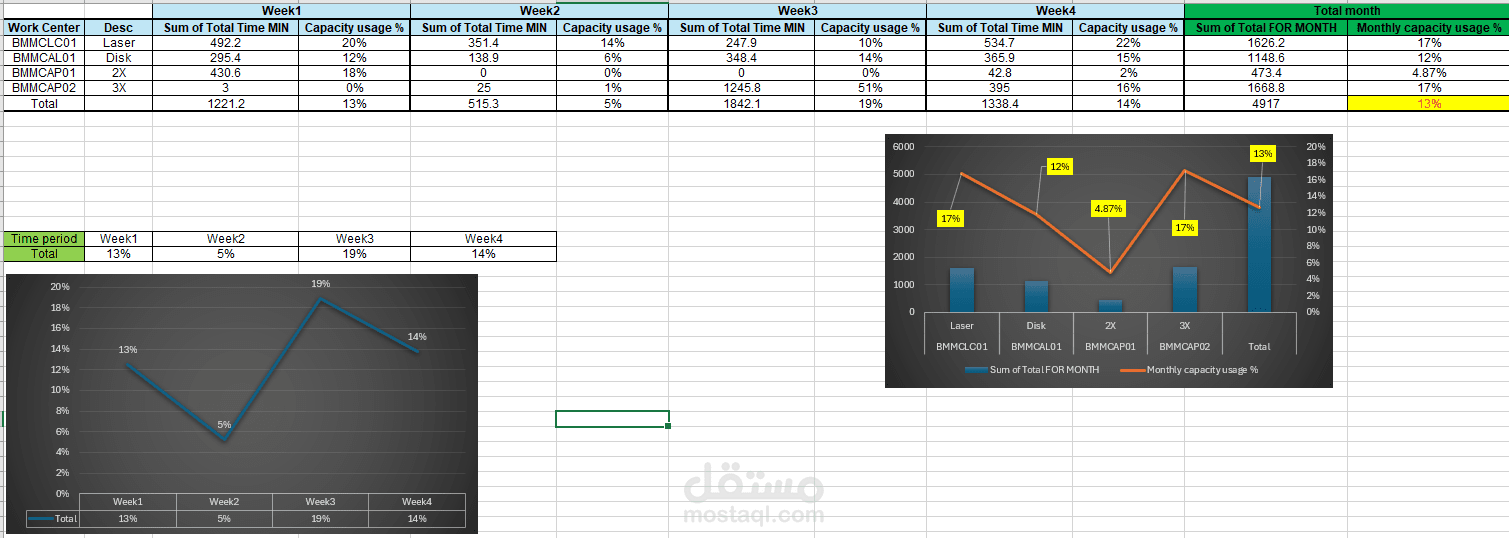Select the Monthly capacity usage % header cell
This screenshot has width=1509, height=538.
pos(1428,27)
